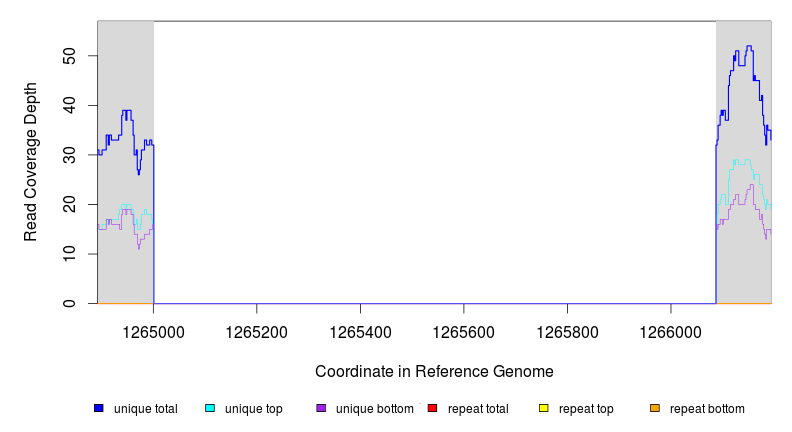Click the 1265000 x-axis tick label
The width and height of the screenshot is (792, 432).
coord(154,330)
